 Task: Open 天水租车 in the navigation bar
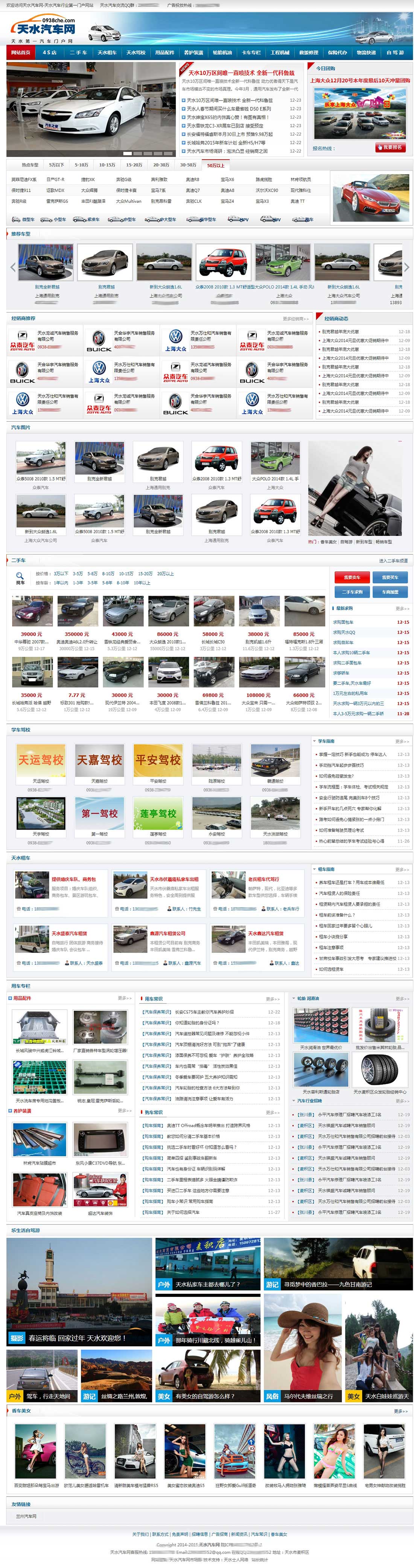[x=107, y=52]
